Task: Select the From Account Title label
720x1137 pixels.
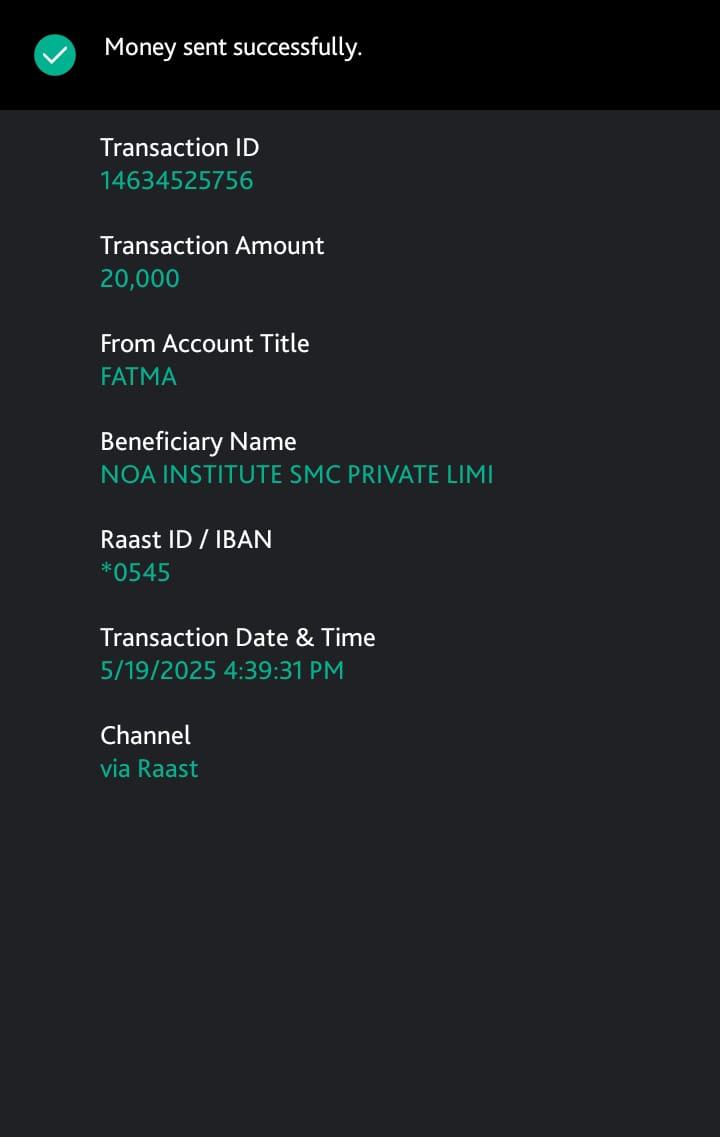Action: click(204, 343)
